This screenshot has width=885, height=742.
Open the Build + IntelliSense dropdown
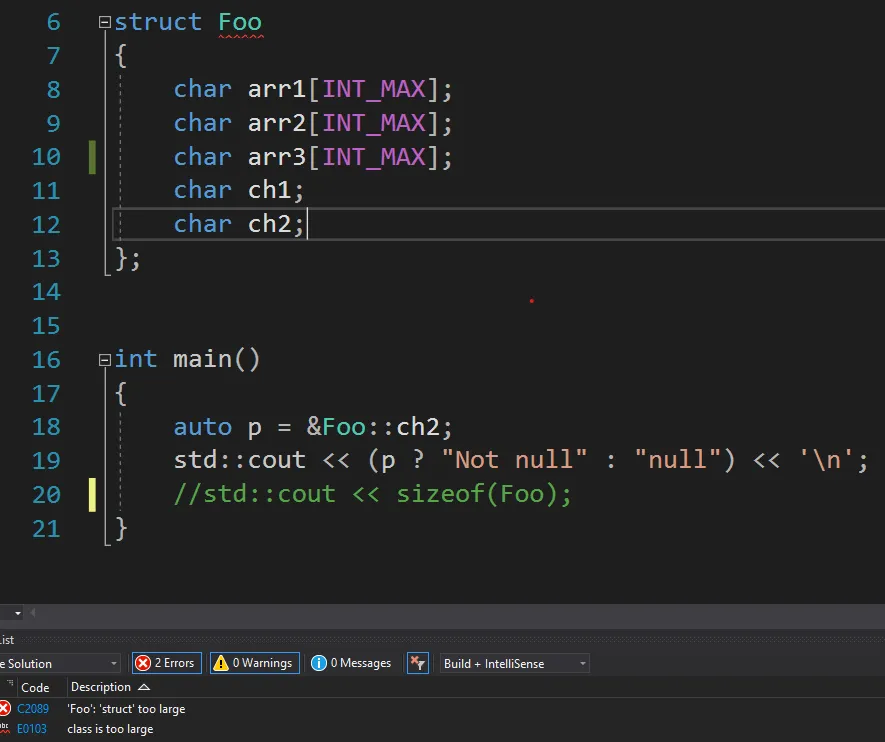pyautogui.click(x=515, y=664)
